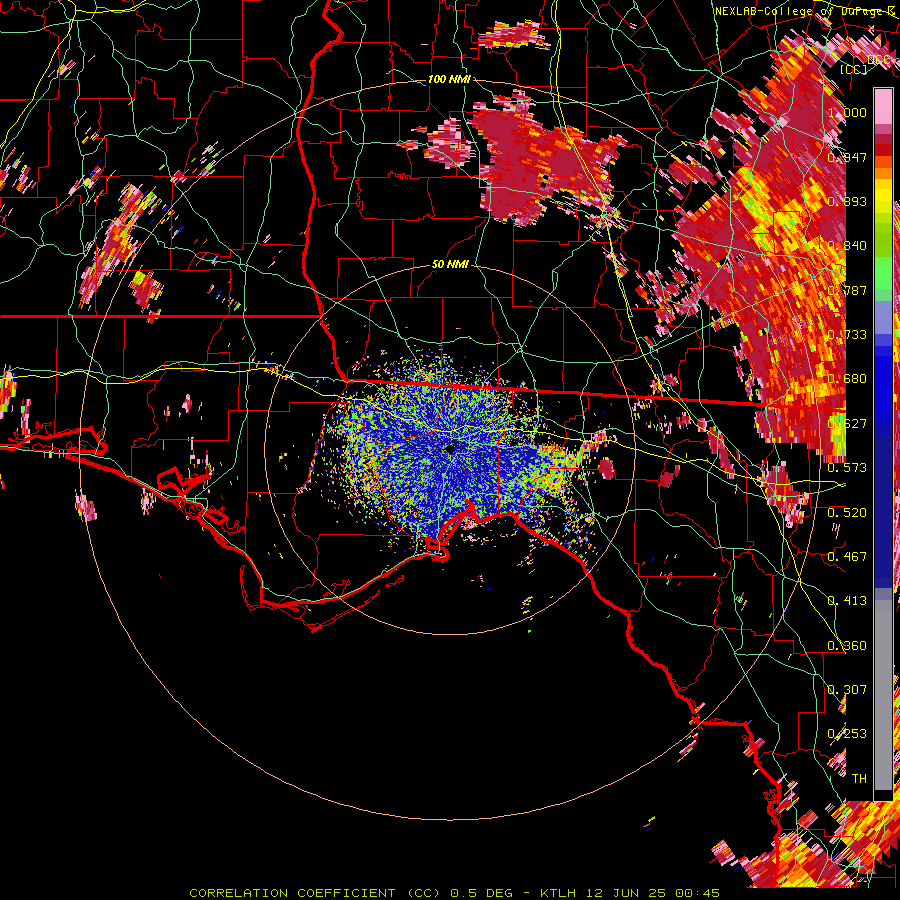Select the 0.253 scale value

[847, 734]
